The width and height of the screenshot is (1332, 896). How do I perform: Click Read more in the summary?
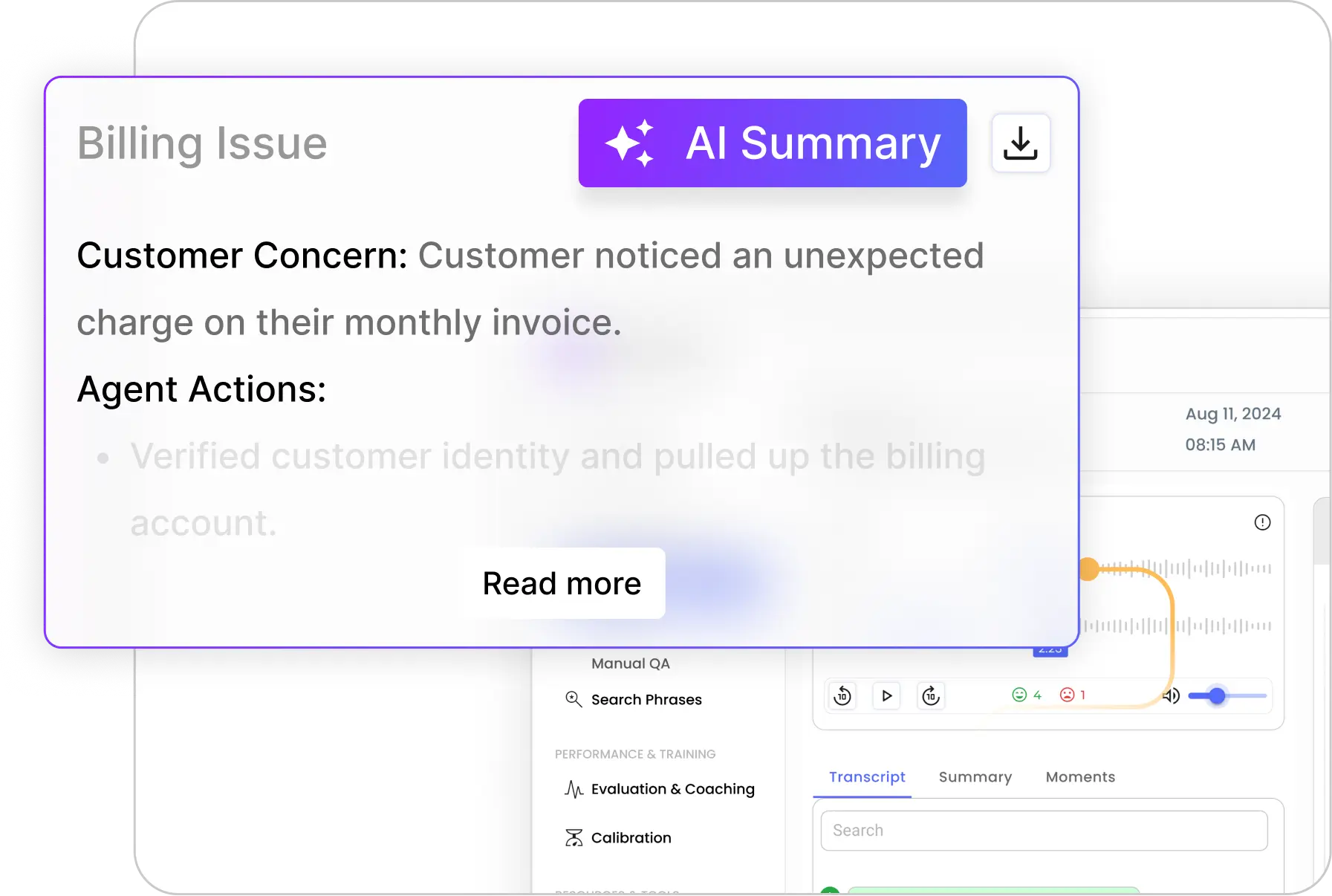tap(562, 583)
